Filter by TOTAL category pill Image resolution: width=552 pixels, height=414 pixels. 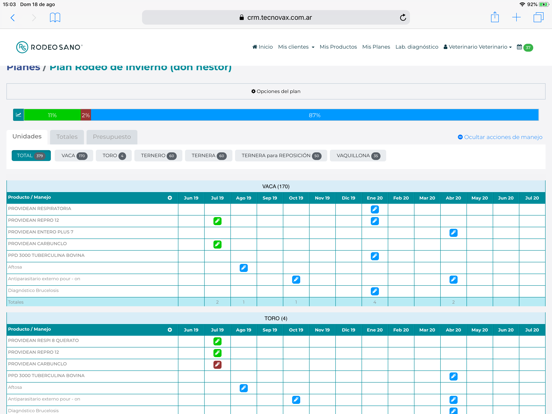[x=31, y=156]
